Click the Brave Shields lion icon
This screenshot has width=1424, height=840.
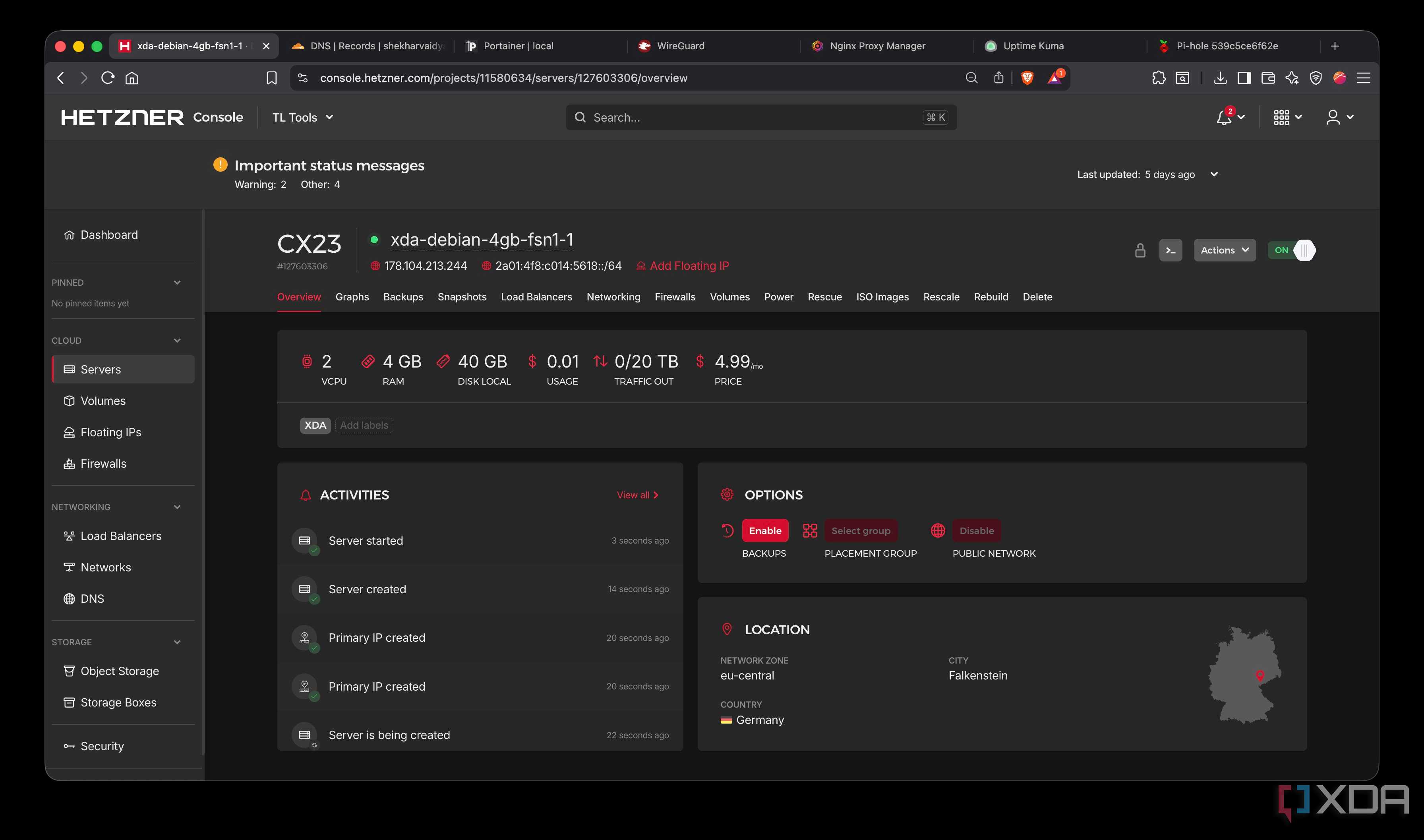point(1027,77)
